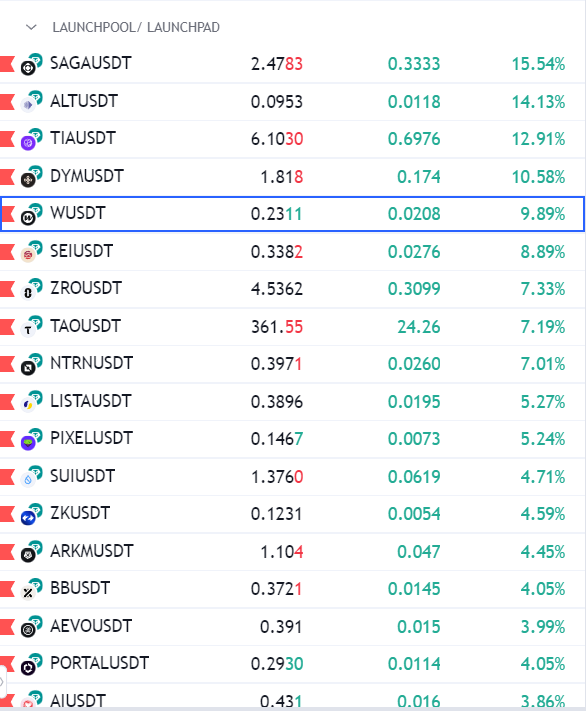This screenshot has height=711, width=587.
Task: Select the SUIUSDT symbol name
Action: point(82,476)
